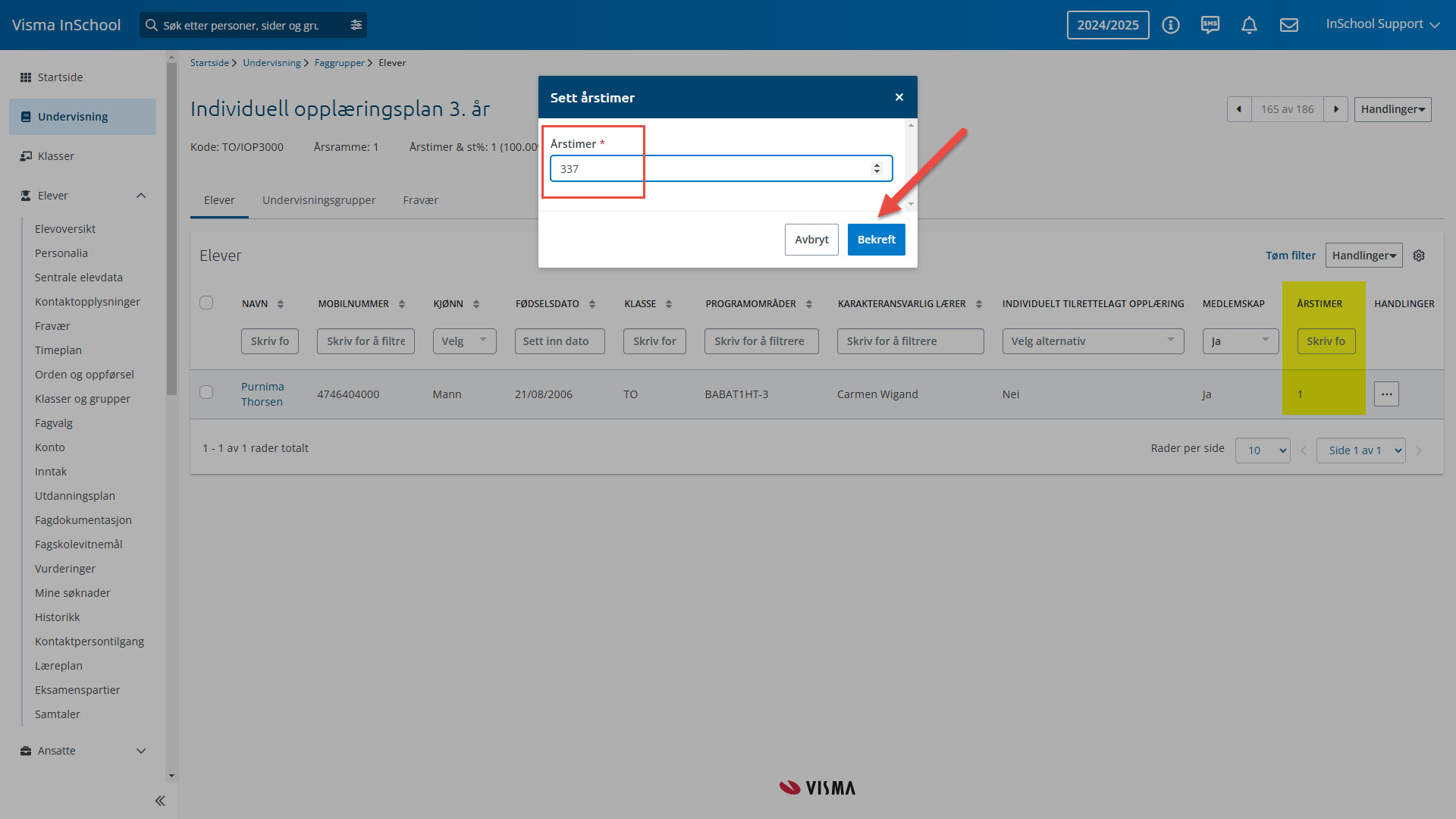1456x819 pixels.
Task: Open row actions three-dots button
Action: pos(1386,394)
